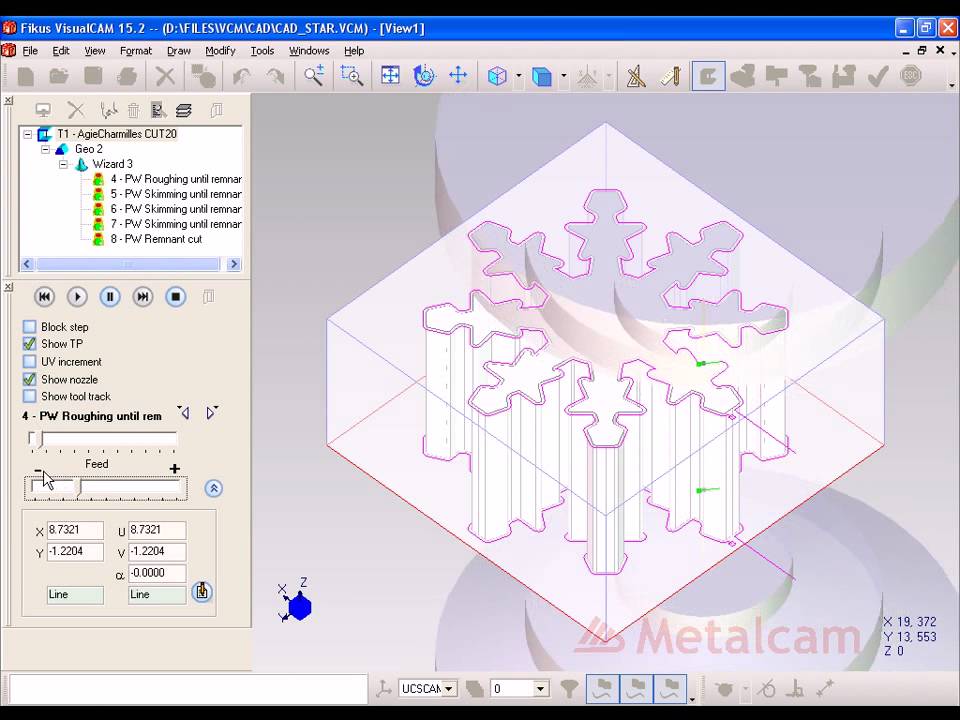Select the Rotate view tool
960x720 pixels.
(x=424, y=76)
